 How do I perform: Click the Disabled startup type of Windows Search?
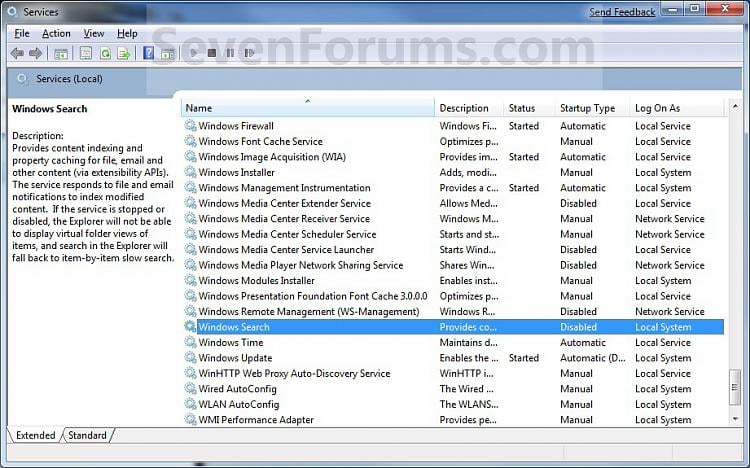(578, 327)
